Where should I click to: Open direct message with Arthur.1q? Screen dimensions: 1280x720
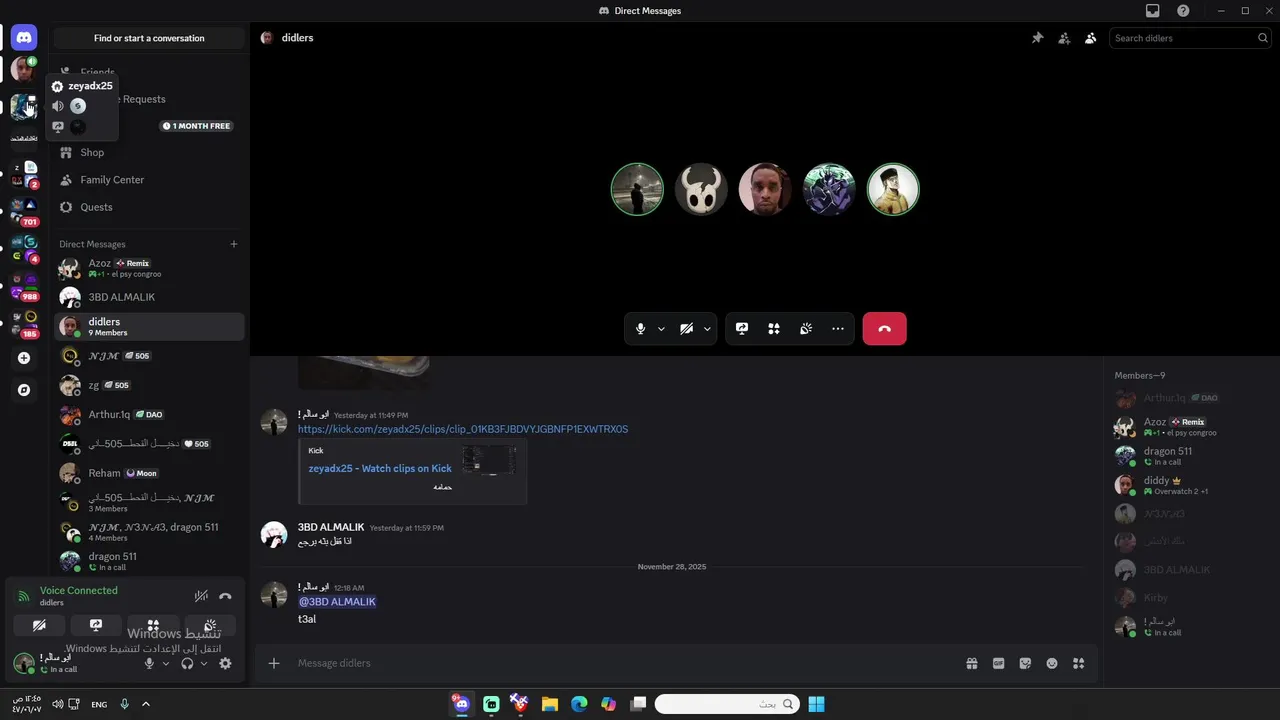click(x=149, y=414)
